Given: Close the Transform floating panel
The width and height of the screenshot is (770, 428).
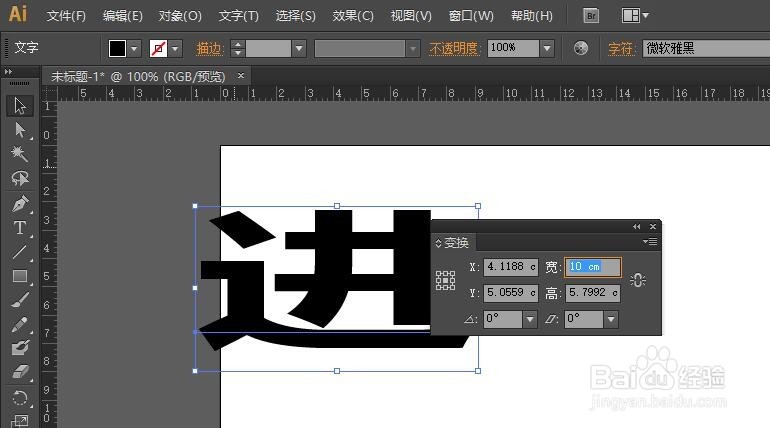Looking at the screenshot, I should click(653, 226).
